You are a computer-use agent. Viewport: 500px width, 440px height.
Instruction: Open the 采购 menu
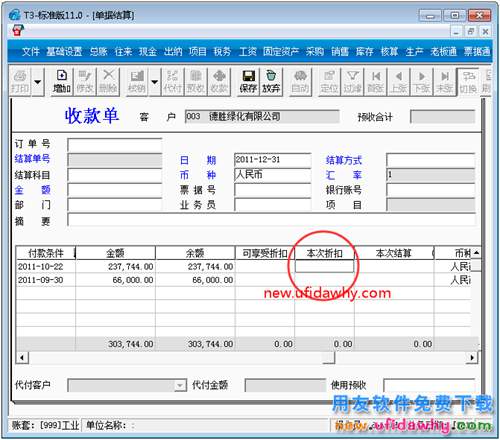315,51
